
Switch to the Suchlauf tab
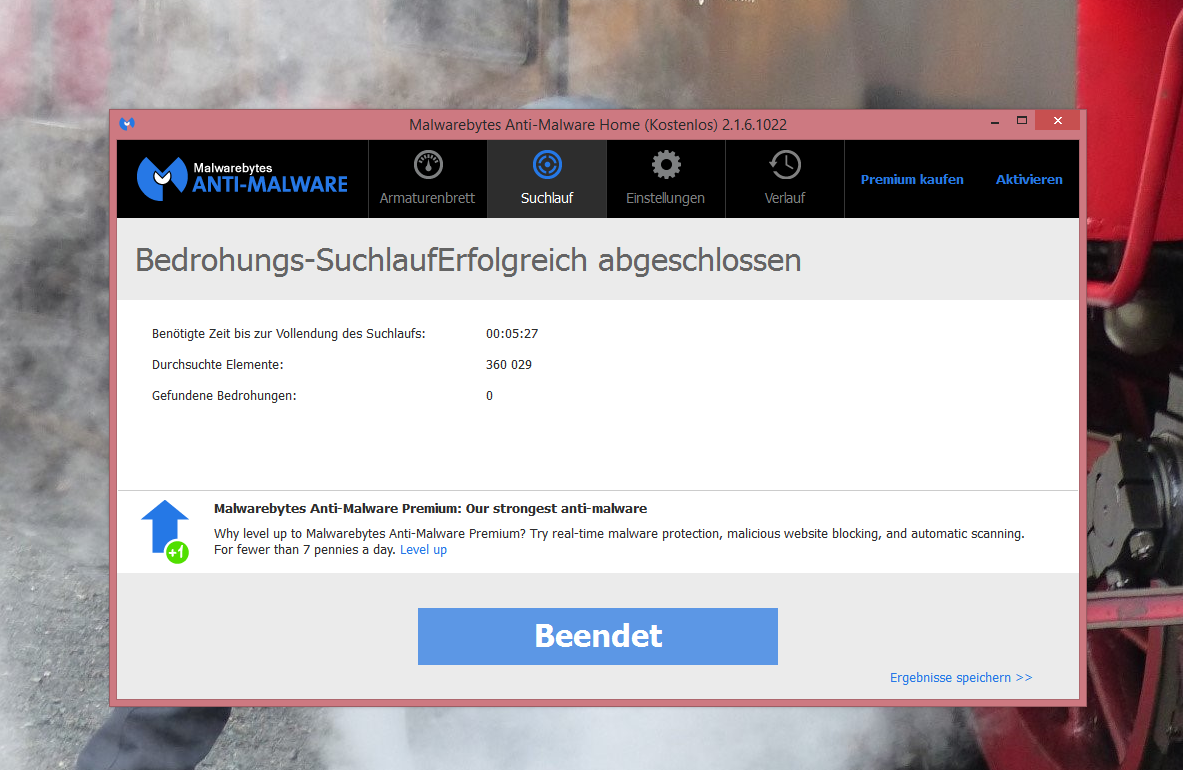[547, 179]
